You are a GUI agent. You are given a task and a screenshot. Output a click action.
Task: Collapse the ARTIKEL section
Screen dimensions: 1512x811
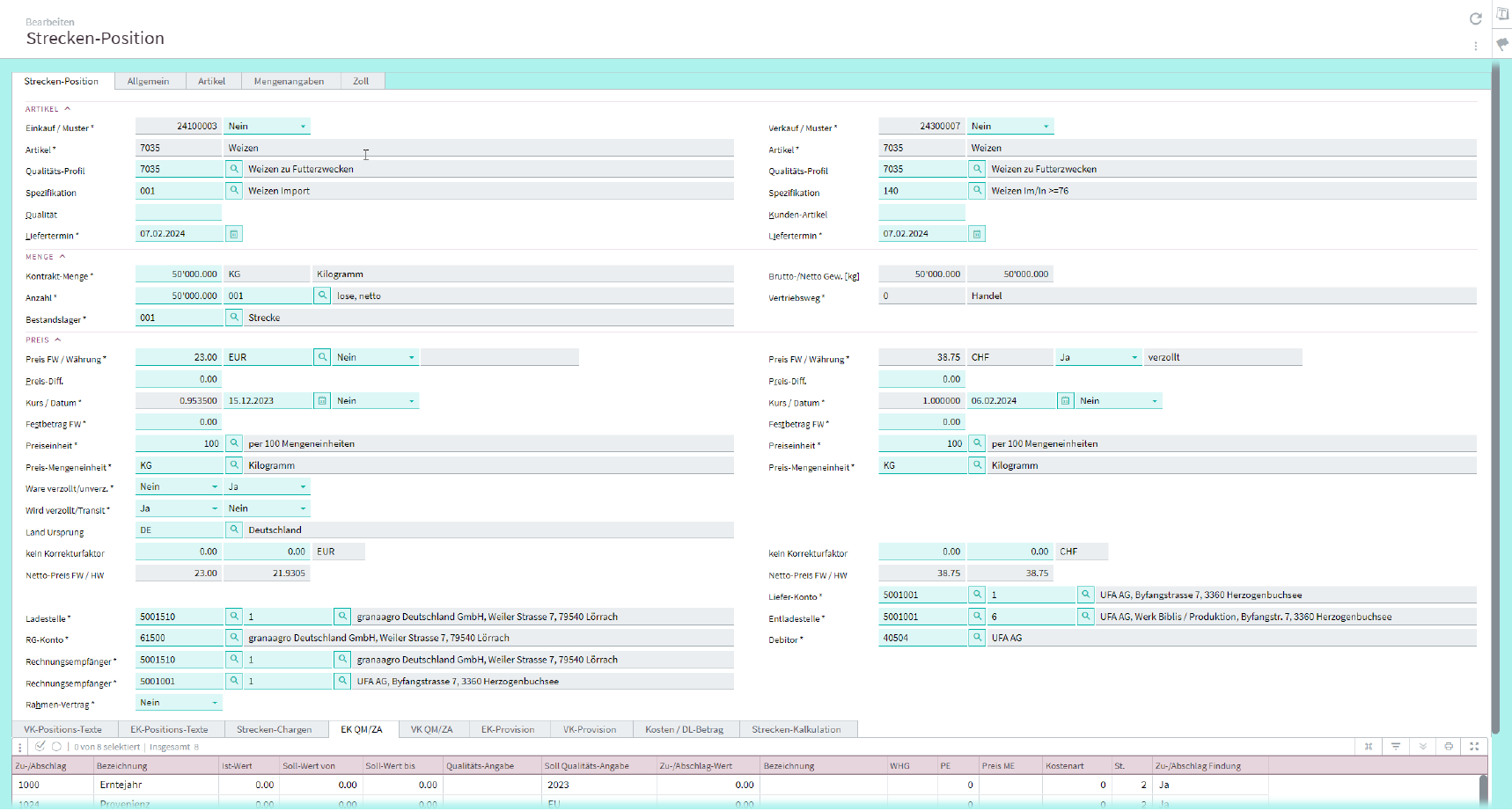67,109
